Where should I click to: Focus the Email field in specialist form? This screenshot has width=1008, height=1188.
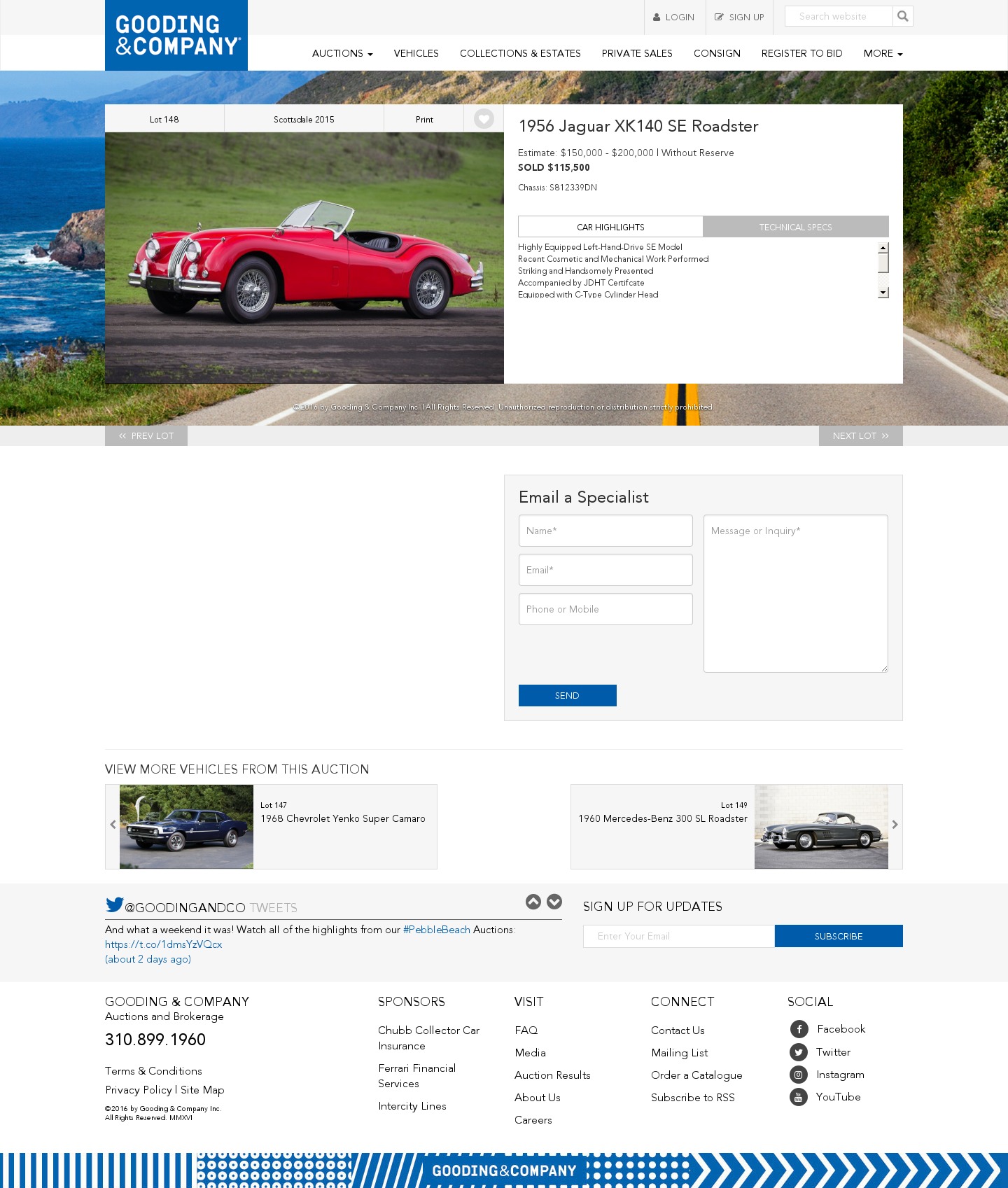(605, 570)
